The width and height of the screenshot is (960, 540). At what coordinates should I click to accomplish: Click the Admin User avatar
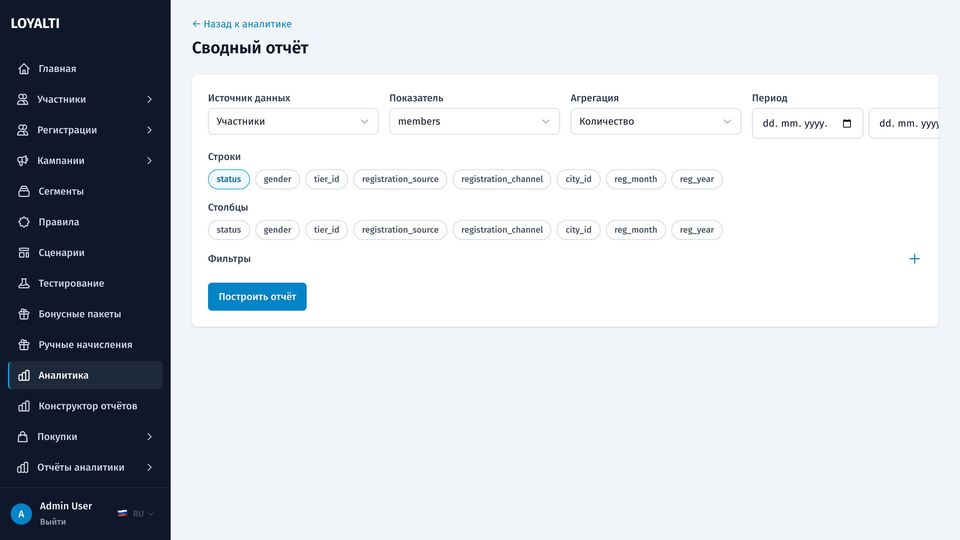[x=21, y=514]
